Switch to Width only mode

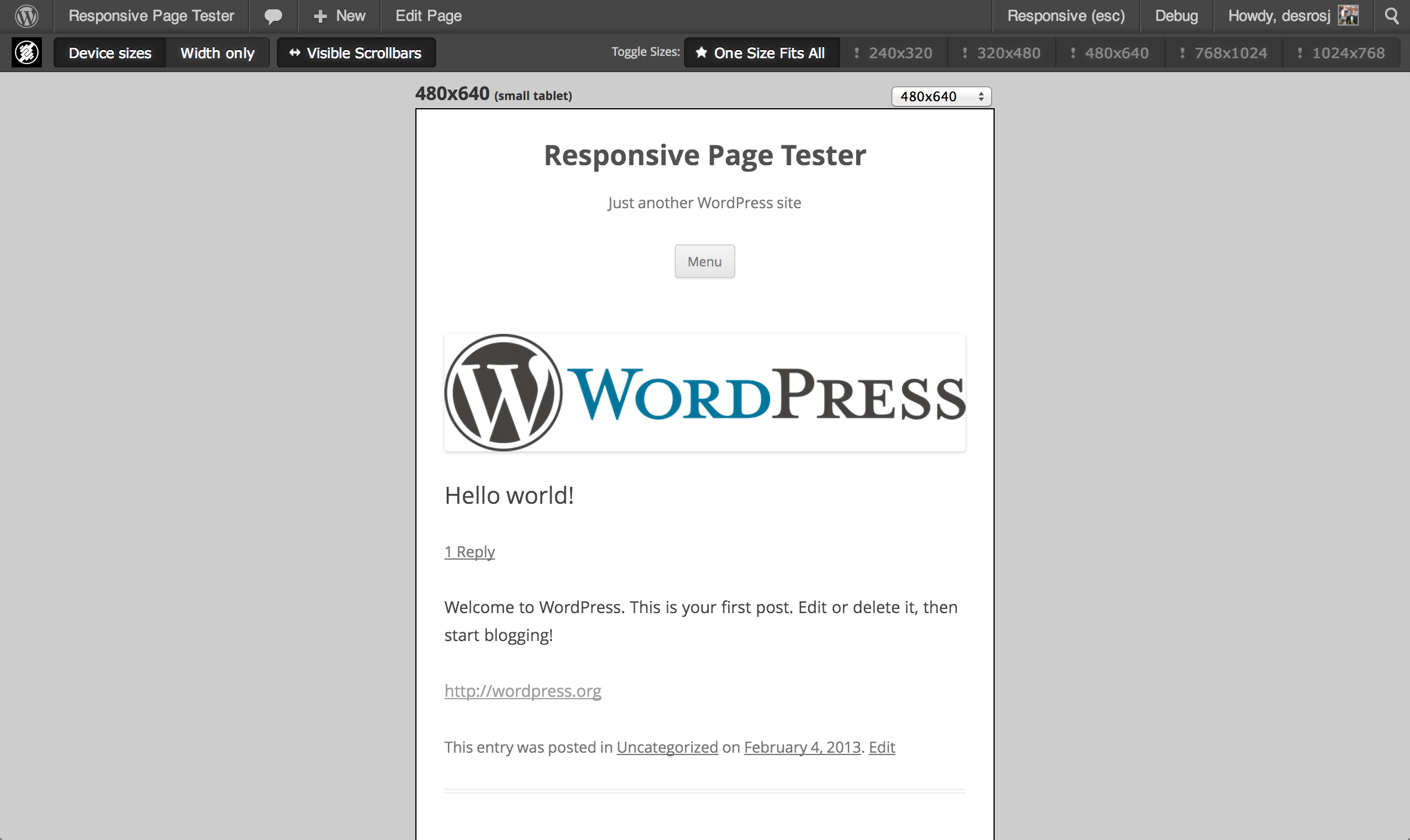pyautogui.click(x=218, y=53)
